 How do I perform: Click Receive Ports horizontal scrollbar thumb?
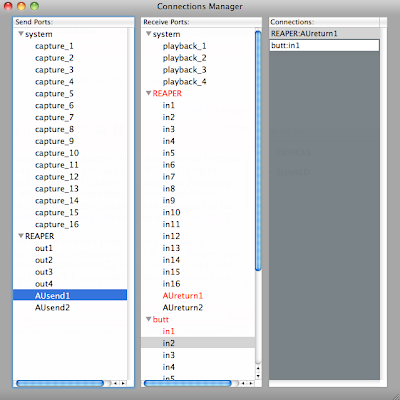click(188, 383)
